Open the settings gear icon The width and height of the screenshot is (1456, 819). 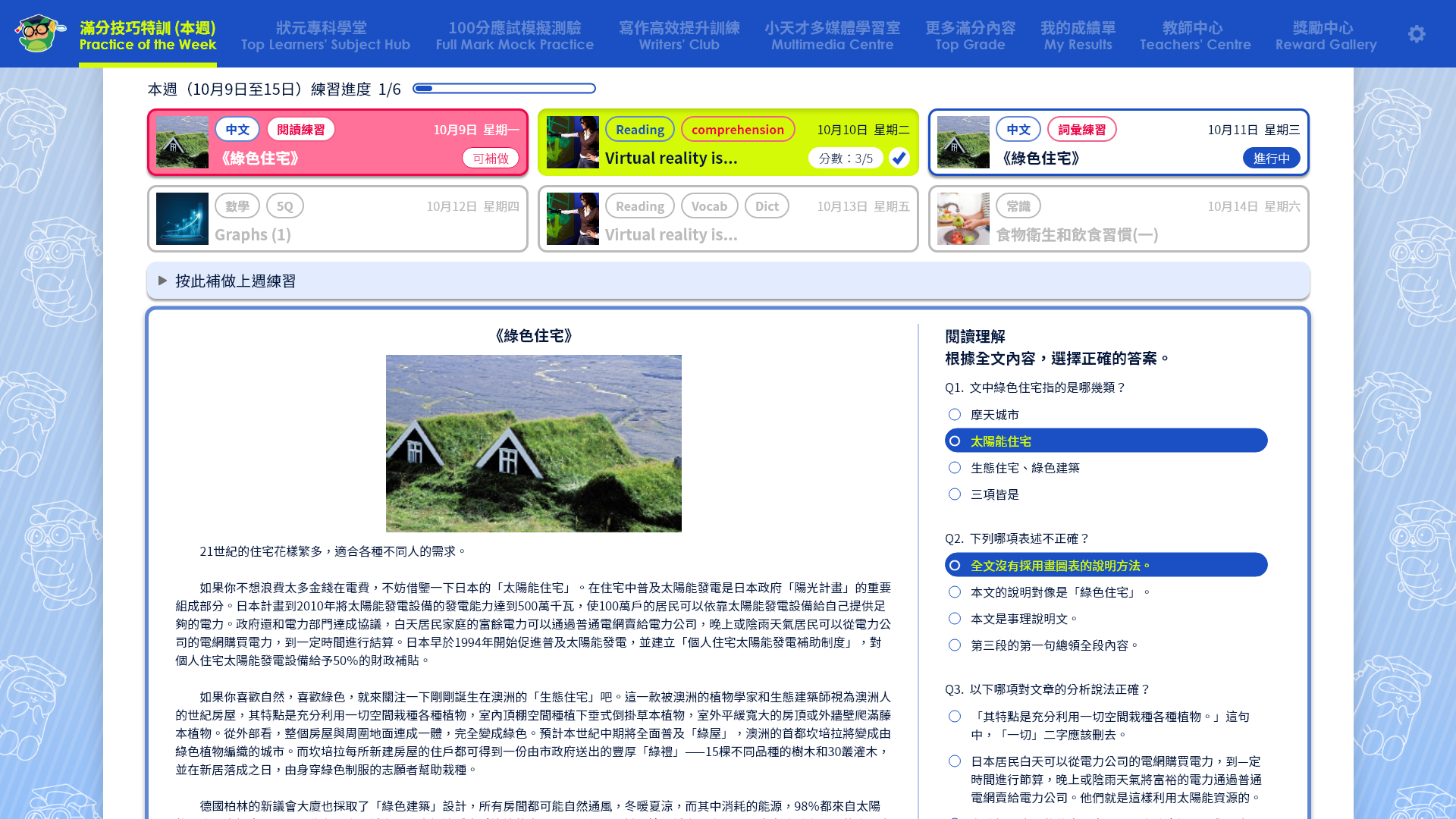point(1417,34)
